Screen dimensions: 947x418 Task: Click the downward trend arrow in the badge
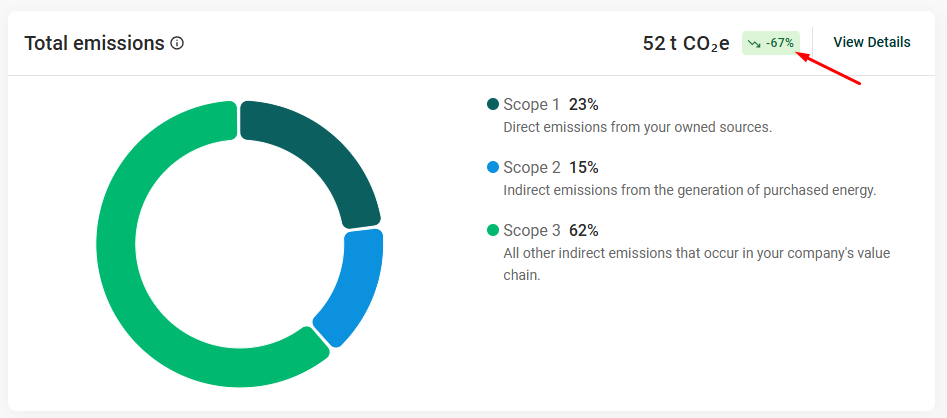[x=755, y=43]
